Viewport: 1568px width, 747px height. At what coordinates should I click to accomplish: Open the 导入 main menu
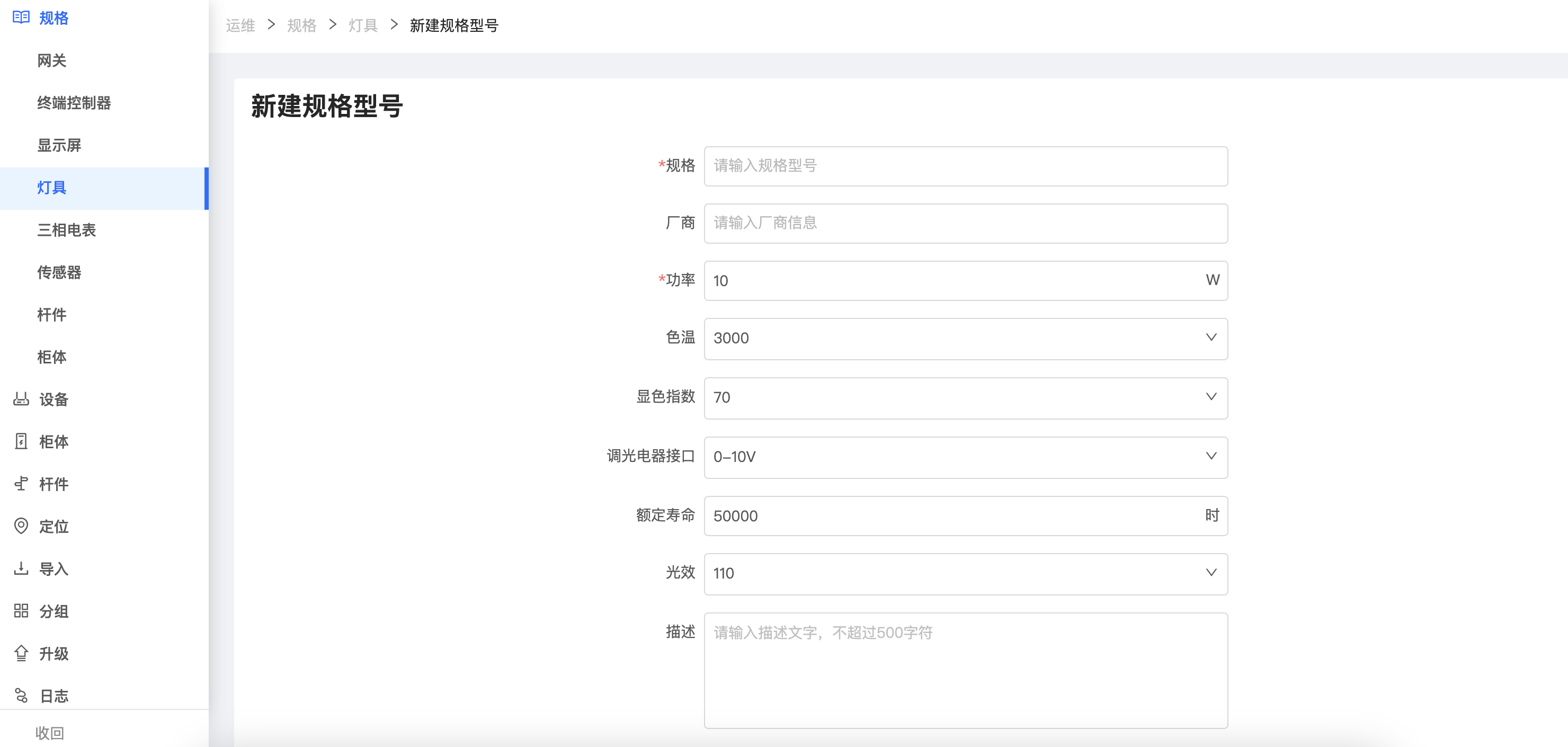(x=54, y=568)
